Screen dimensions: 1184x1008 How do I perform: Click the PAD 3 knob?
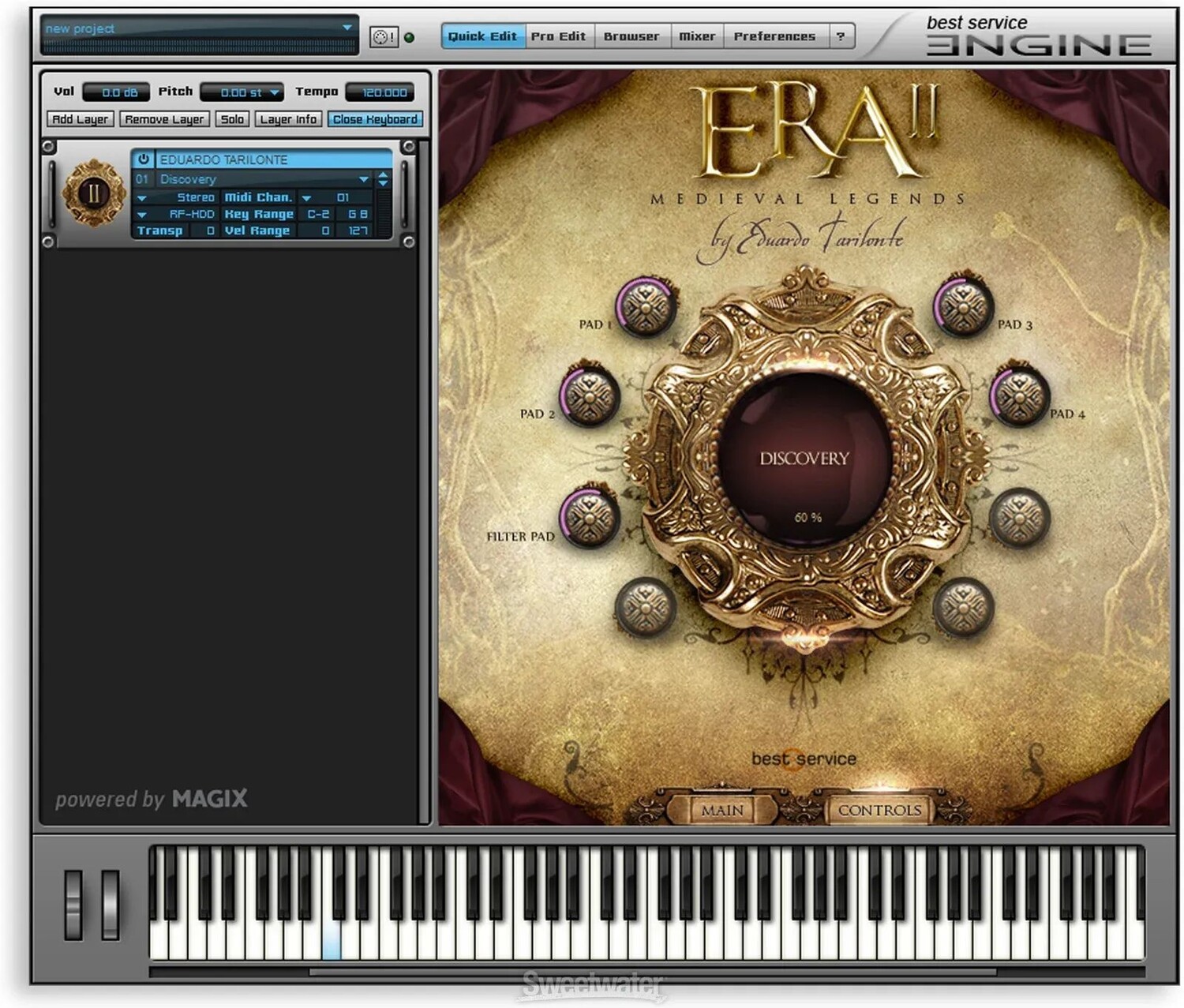[x=963, y=306]
